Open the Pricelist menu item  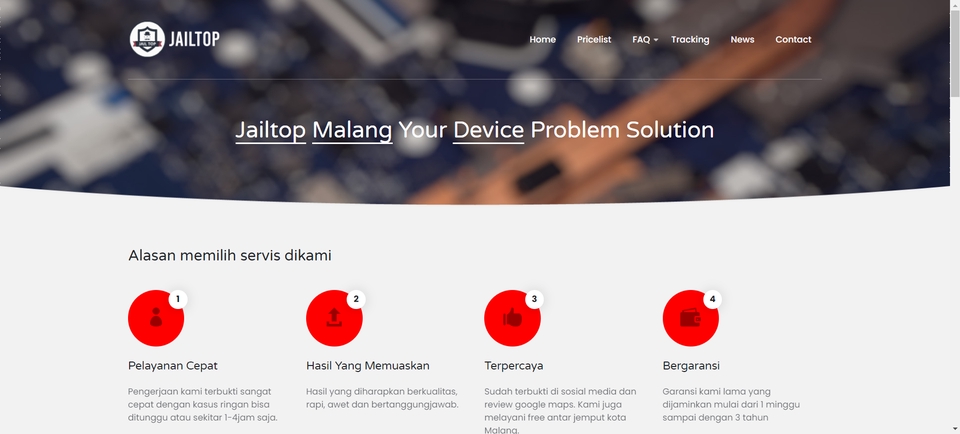tap(594, 39)
